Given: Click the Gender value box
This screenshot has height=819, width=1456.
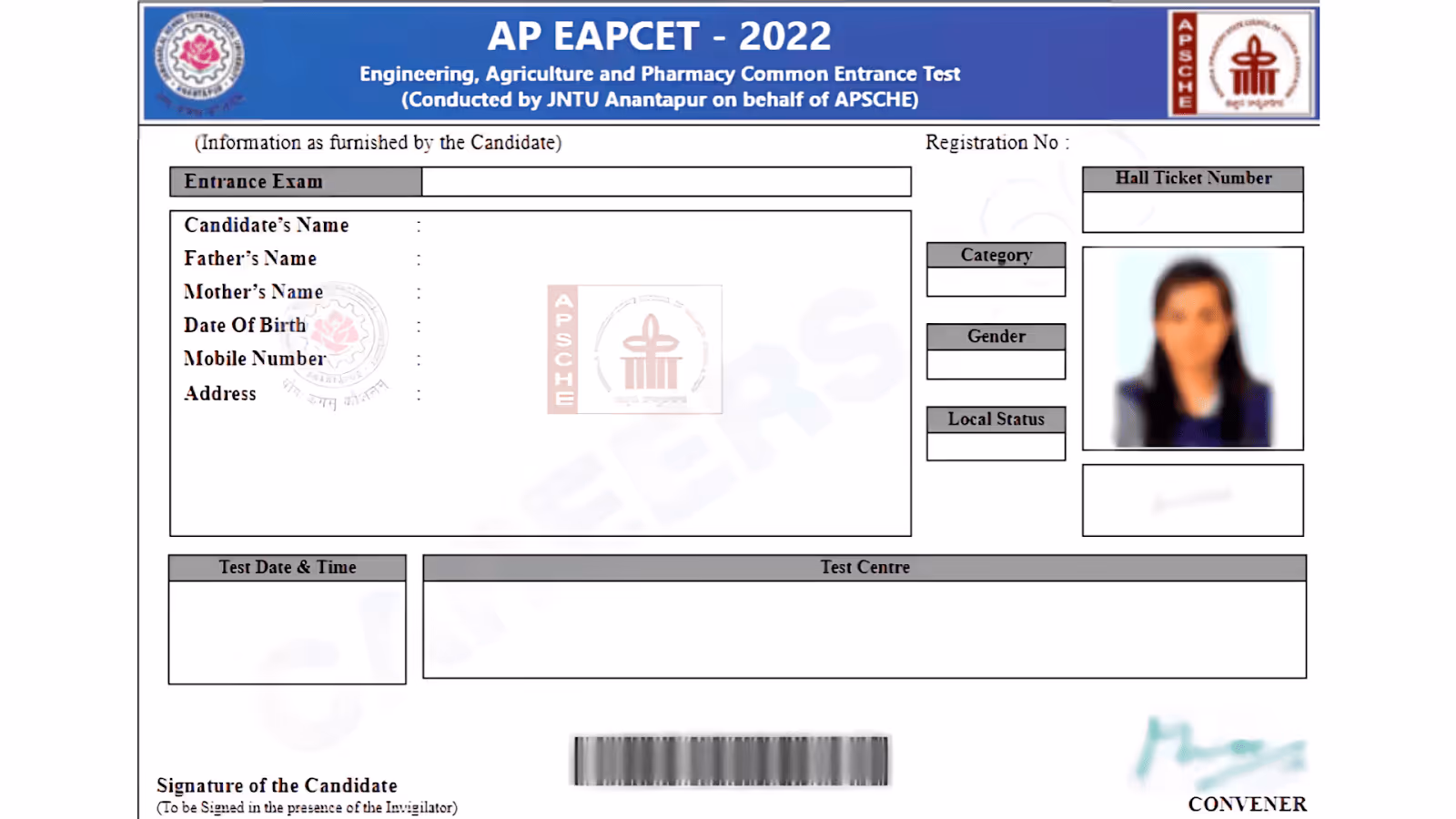Looking at the screenshot, I should [x=996, y=364].
